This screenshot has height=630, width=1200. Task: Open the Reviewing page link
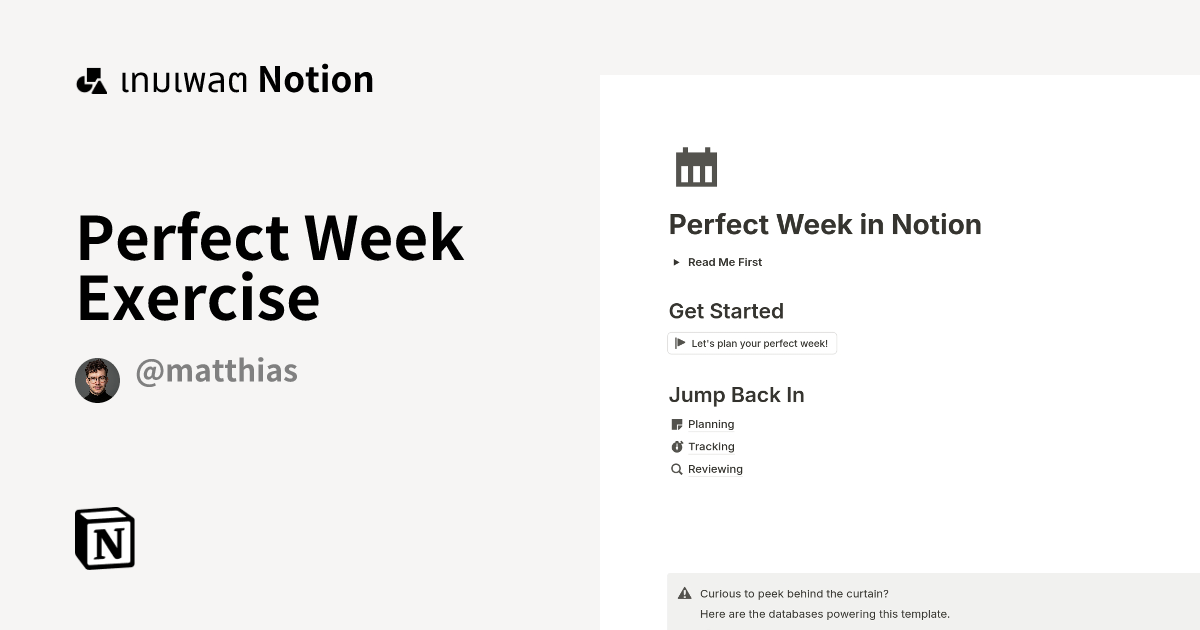pyautogui.click(x=714, y=468)
